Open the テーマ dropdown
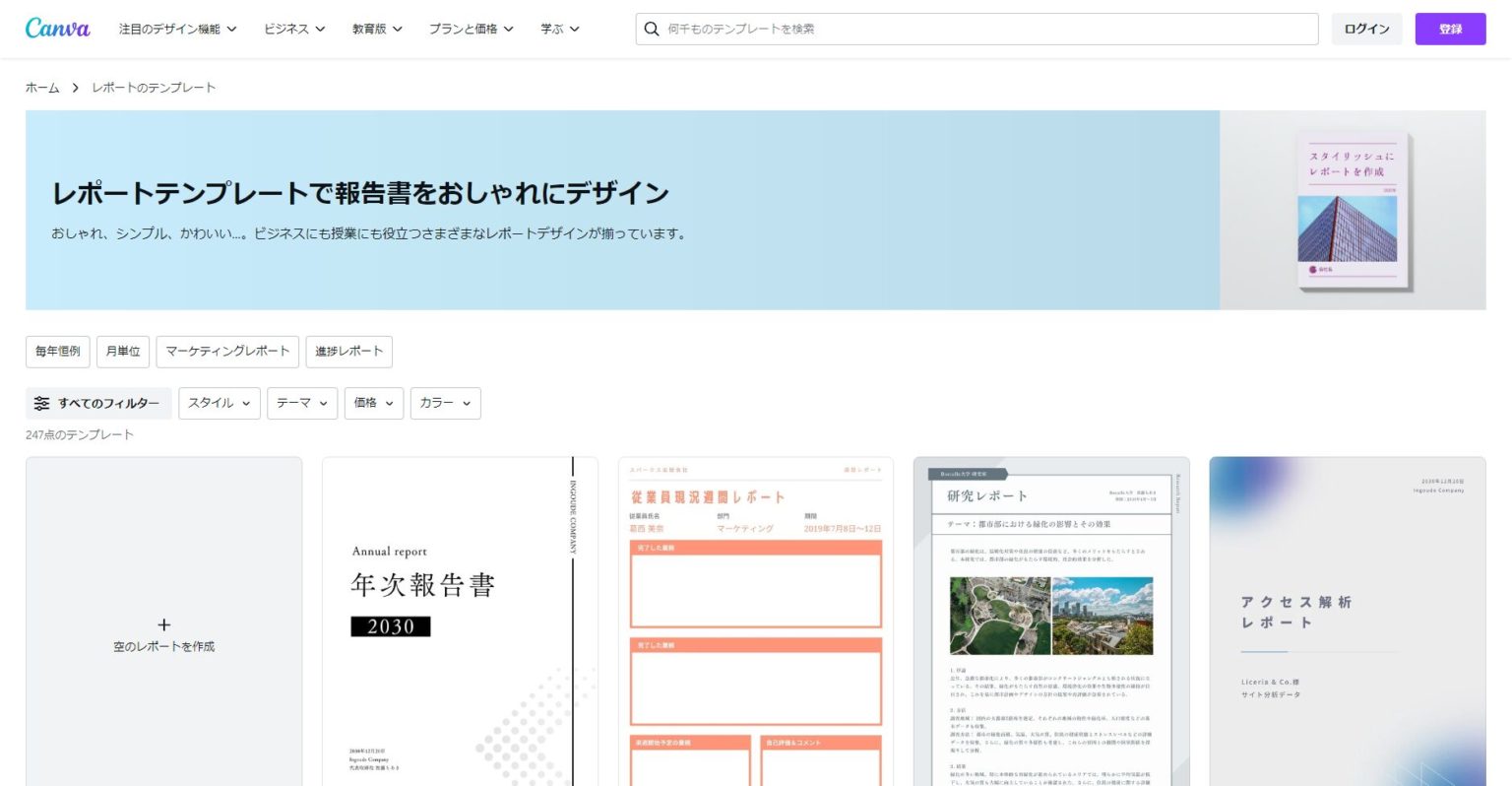This screenshot has width=1512, height=786. point(301,403)
